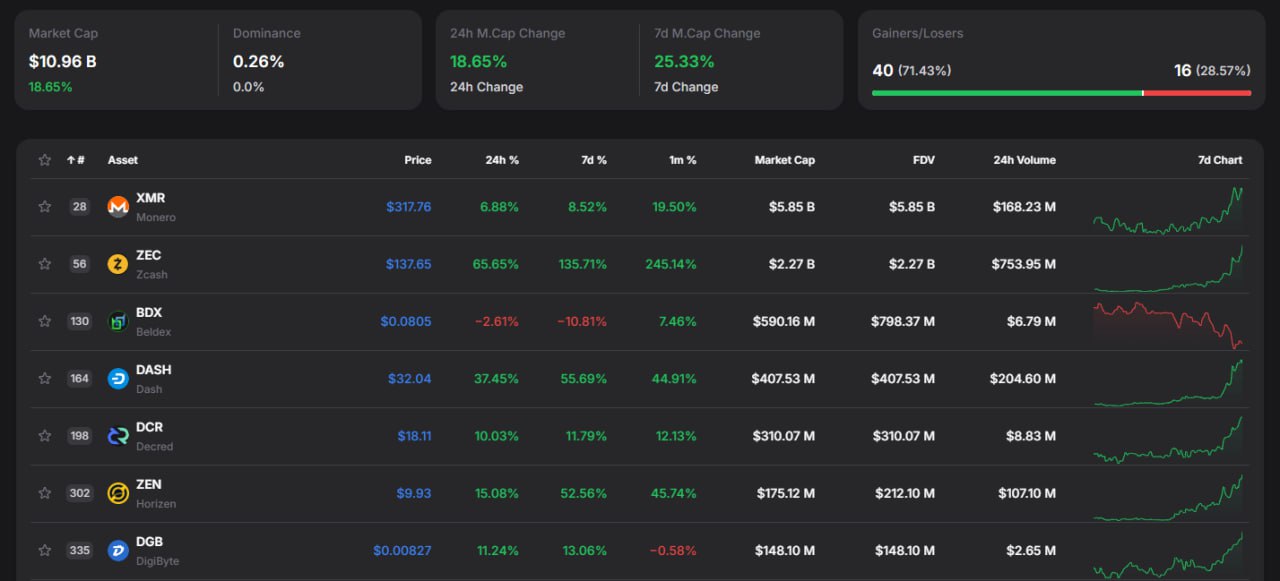The height and width of the screenshot is (581, 1280).
Task: Click the star icon in table header
Action: [x=44, y=160]
